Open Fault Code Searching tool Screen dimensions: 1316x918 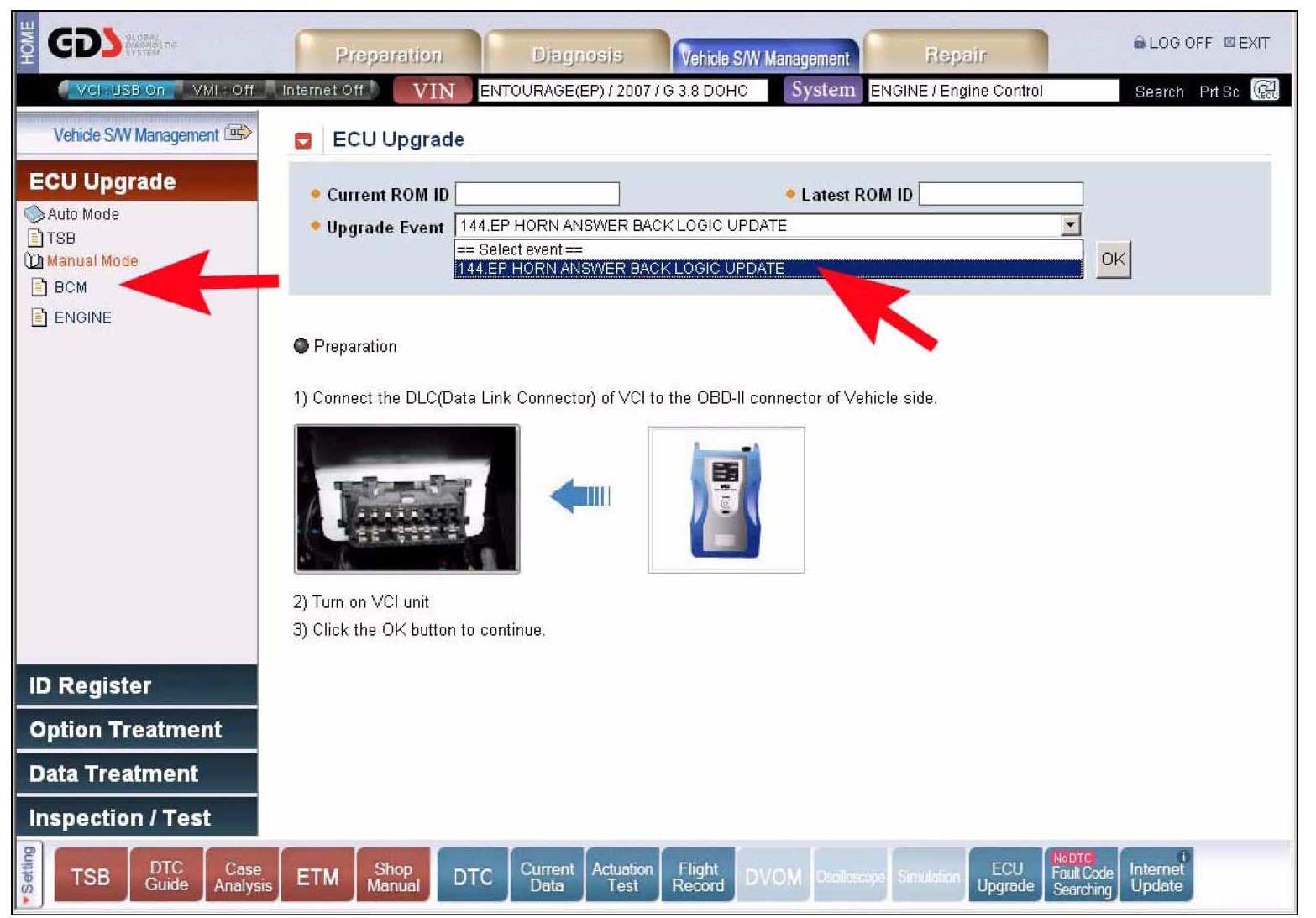pos(1082,877)
